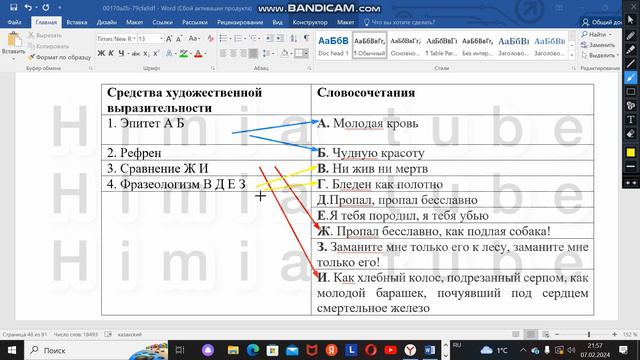Screen dimensions: 640x360
Task: Undo last action icon
Action: click(28, 7)
